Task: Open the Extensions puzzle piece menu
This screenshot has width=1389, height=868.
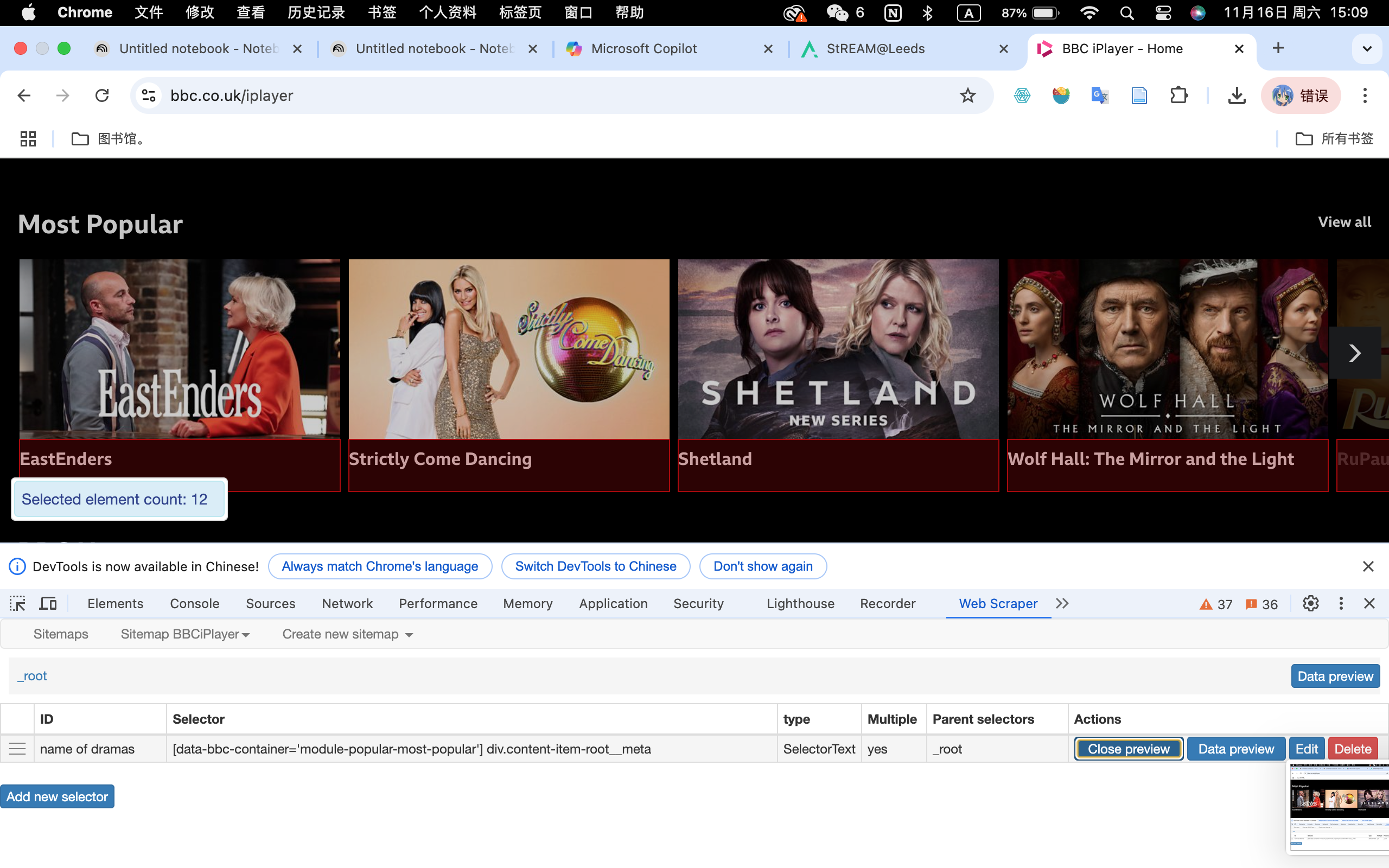Action: (1178, 95)
